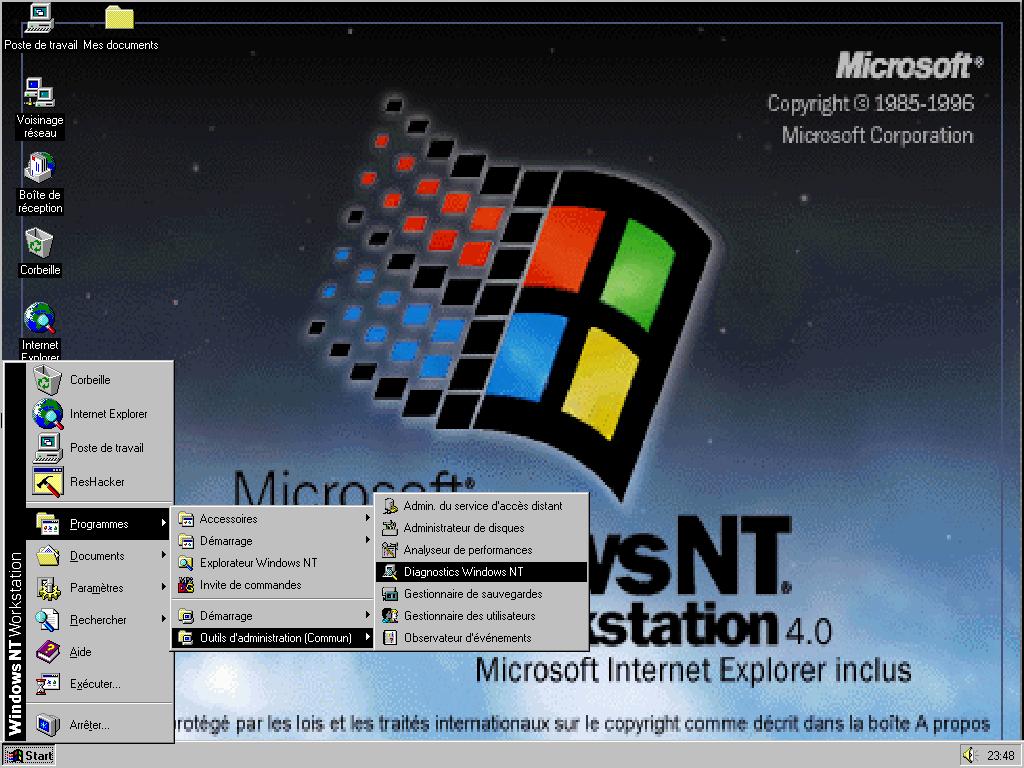Launch Invite de commandes
This screenshot has height=768, width=1024.
[249, 585]
